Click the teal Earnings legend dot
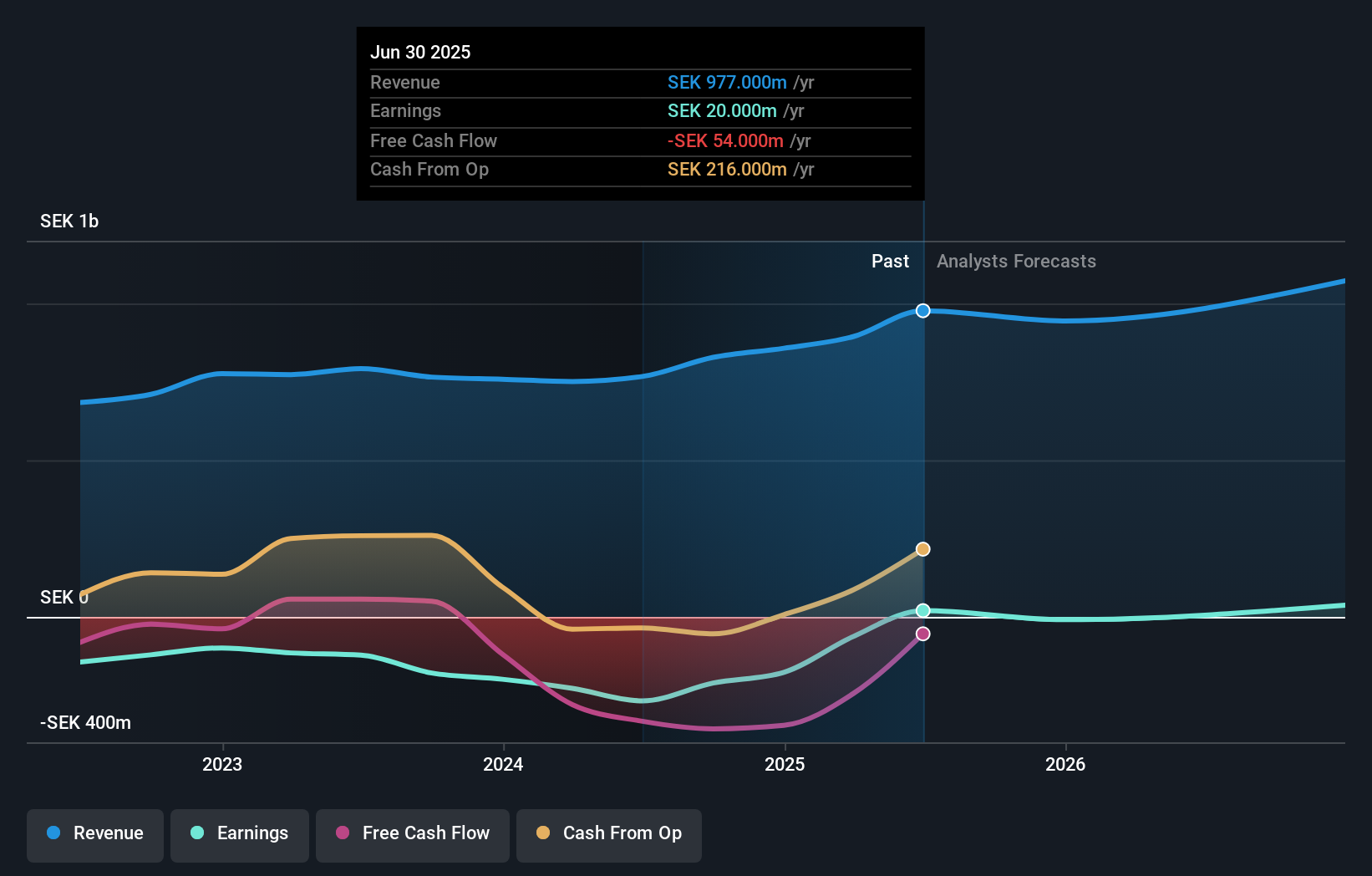Viewport: 1372px width, 876px height. [196, 833]
